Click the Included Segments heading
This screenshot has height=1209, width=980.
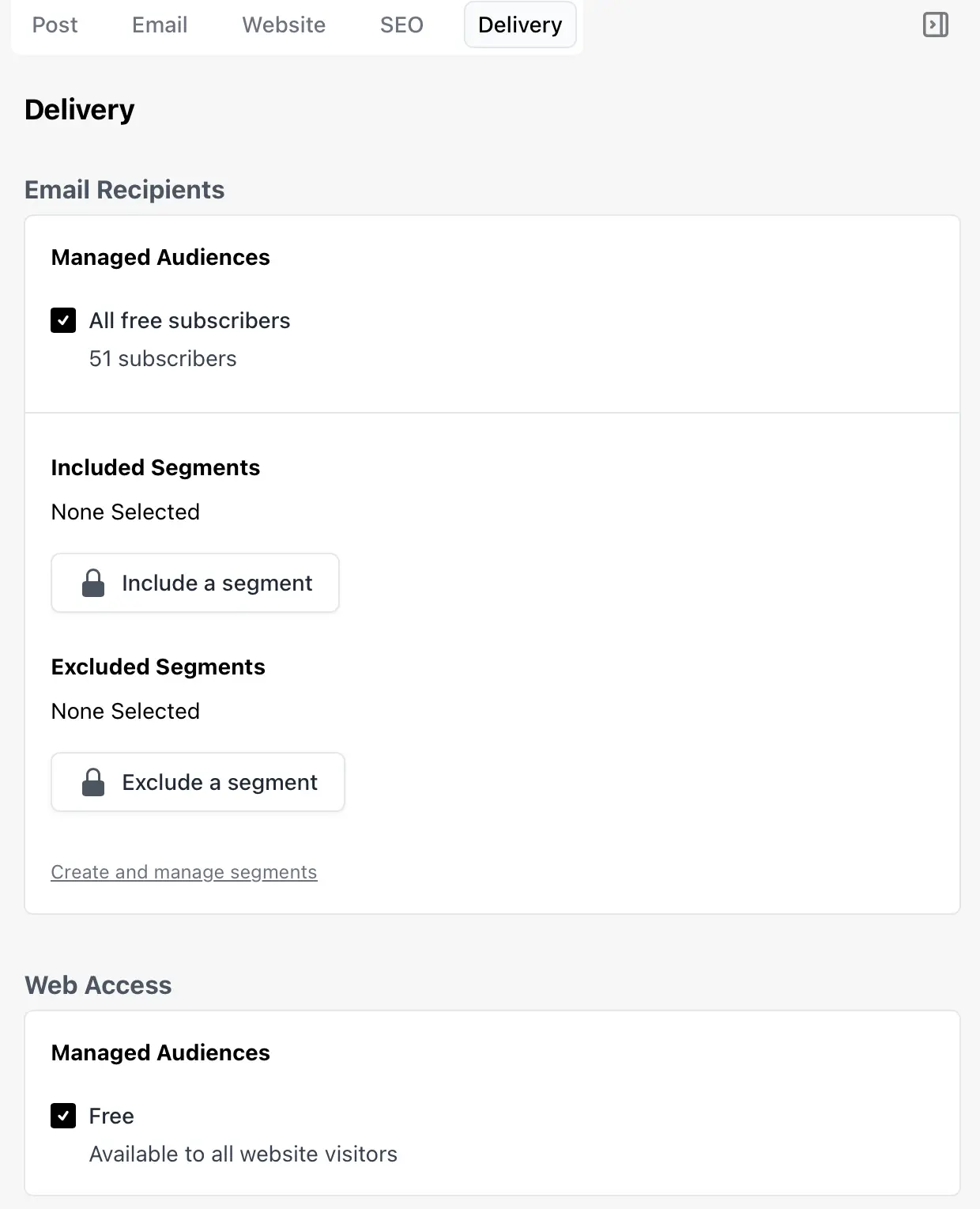click(156, 467)
